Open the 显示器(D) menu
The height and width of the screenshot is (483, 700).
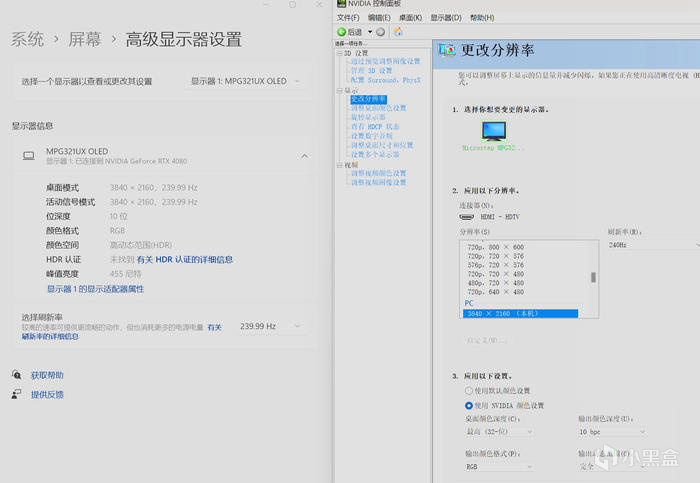(446, 17)
